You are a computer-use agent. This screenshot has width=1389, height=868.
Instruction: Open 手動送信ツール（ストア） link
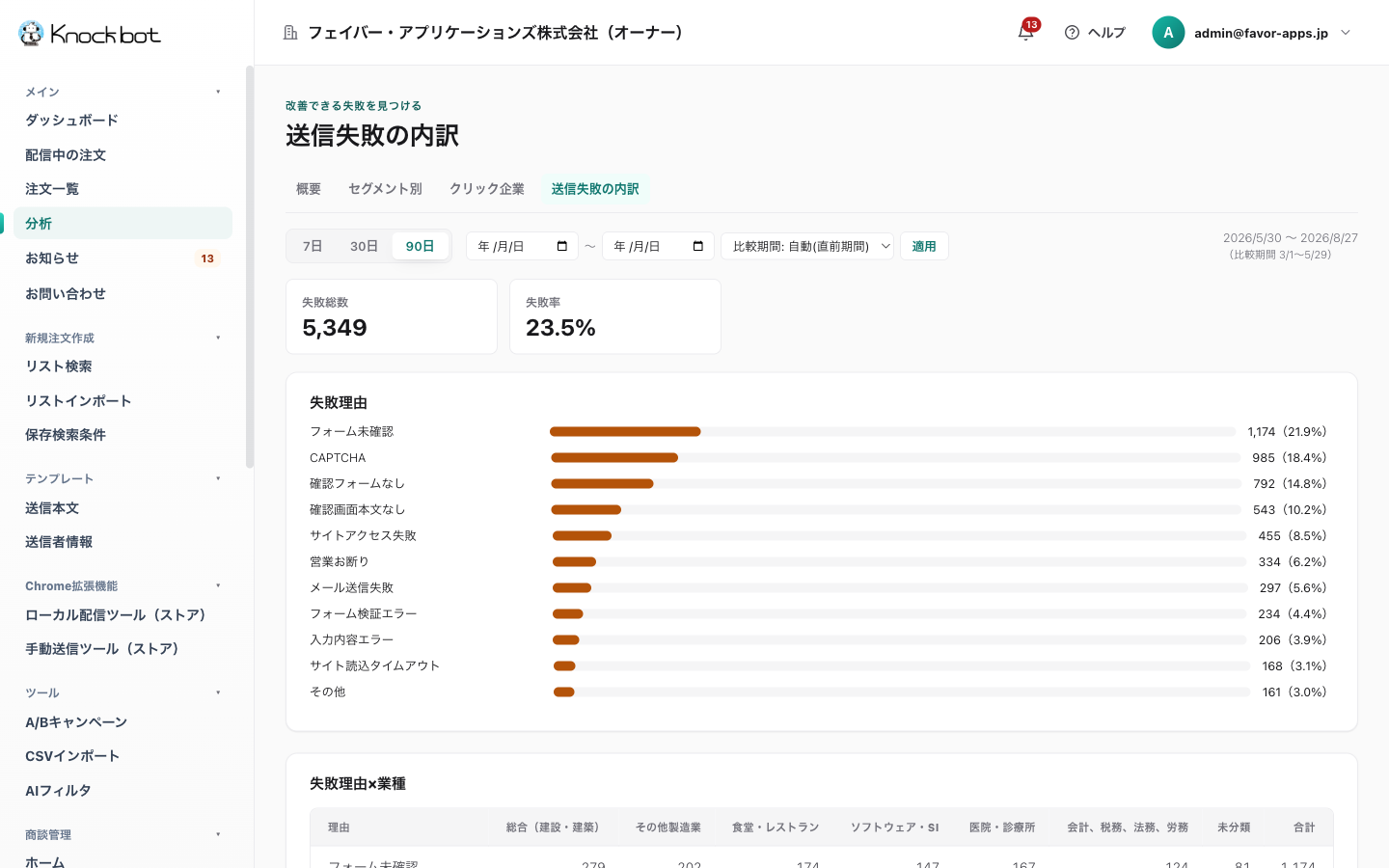123,649
